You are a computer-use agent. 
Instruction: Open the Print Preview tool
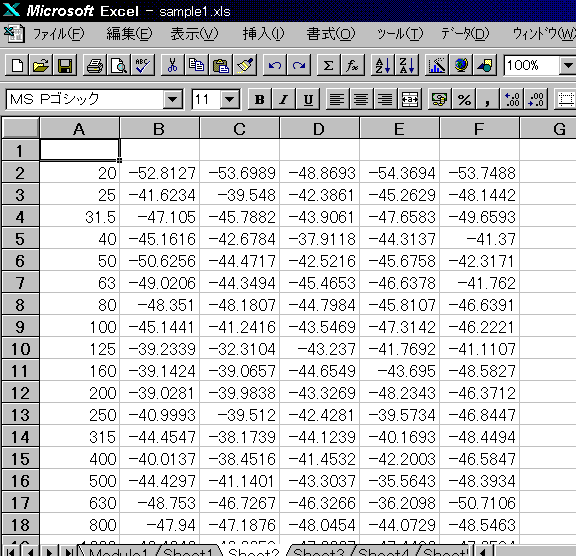[x=119, y=66]
